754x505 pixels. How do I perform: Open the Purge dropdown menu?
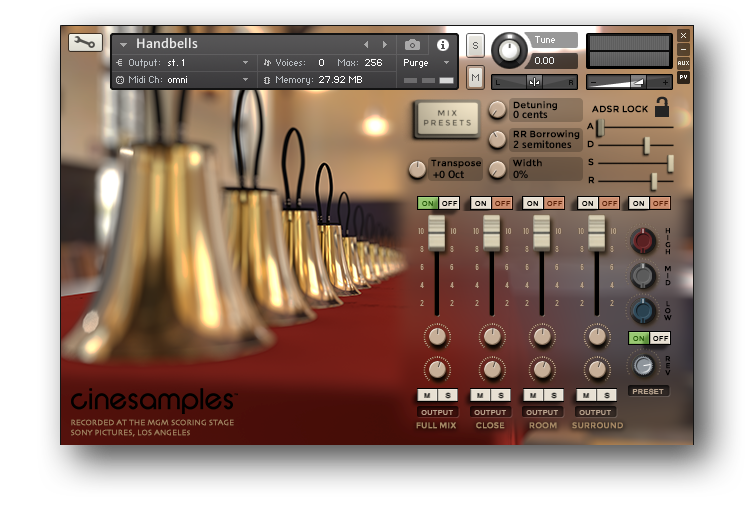(x=426, y=63)
